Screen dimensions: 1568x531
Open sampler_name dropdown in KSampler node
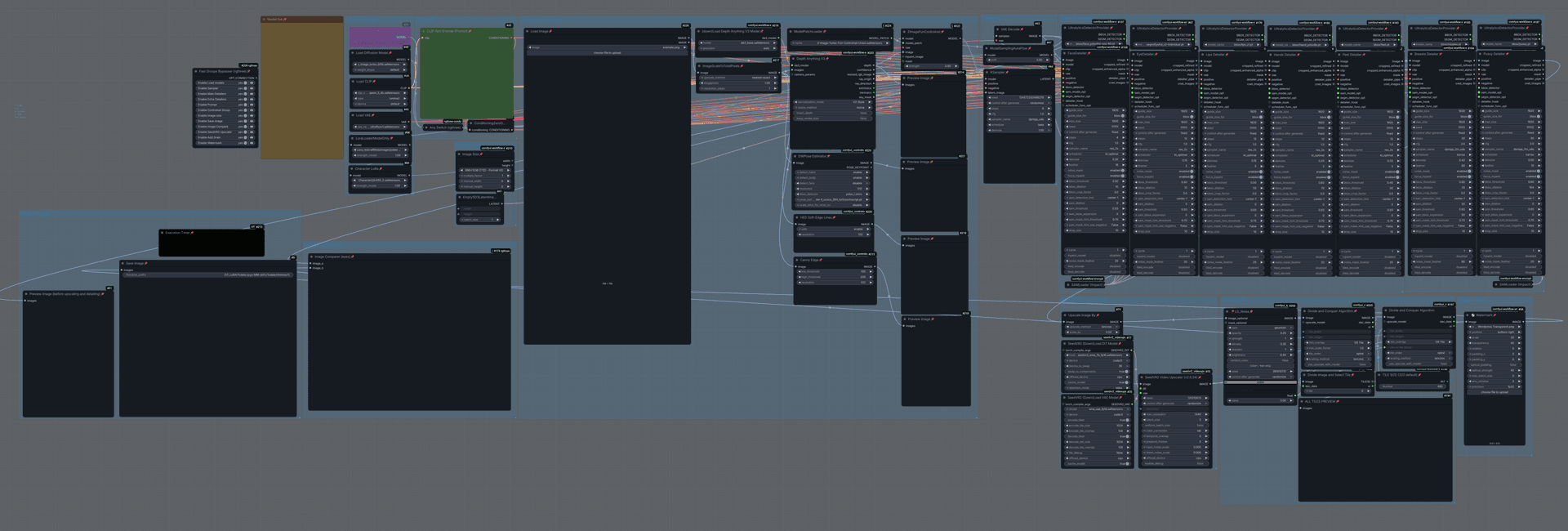tap(1018, 119)
